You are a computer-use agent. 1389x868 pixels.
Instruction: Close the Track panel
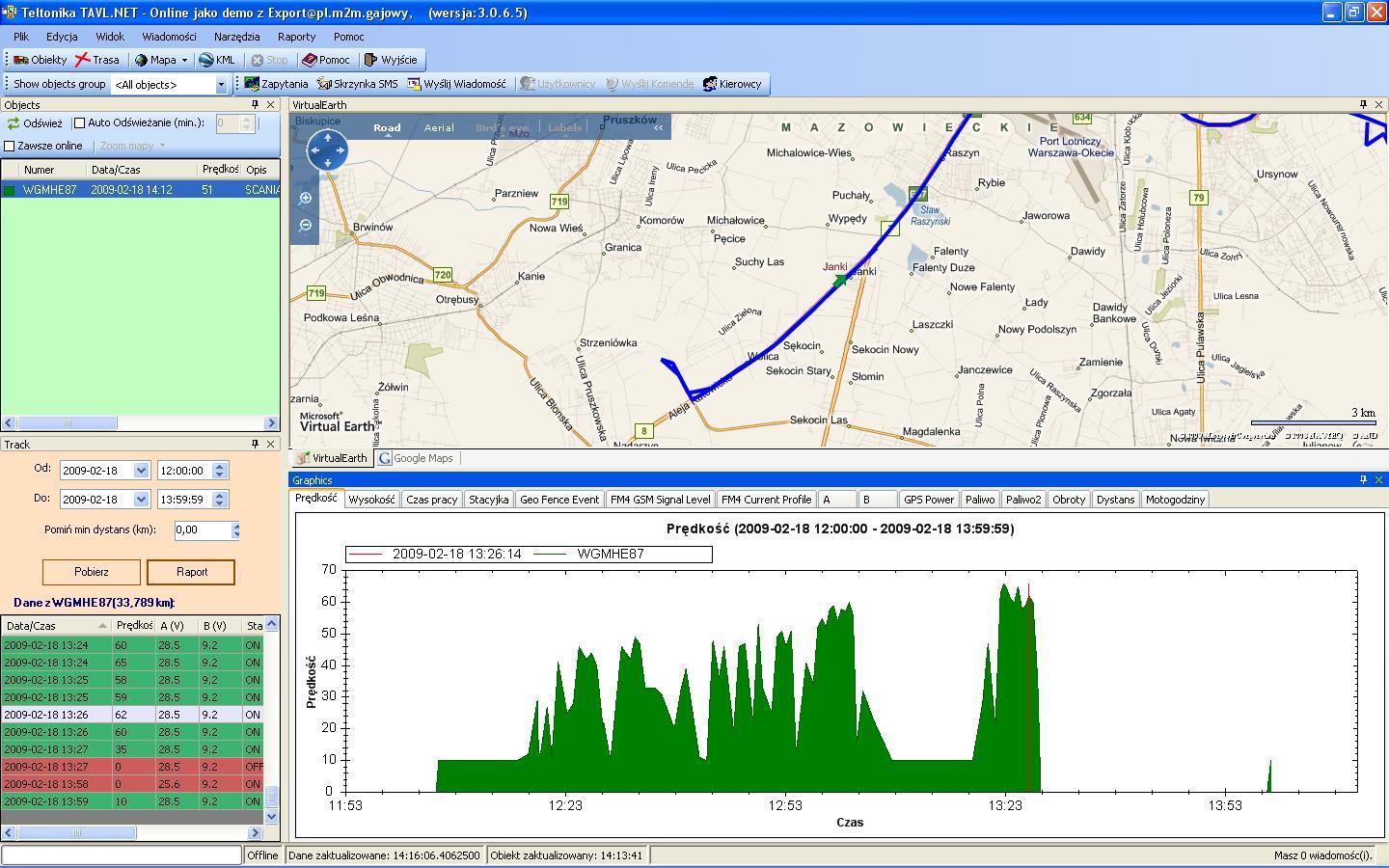(x=271, y=444)
